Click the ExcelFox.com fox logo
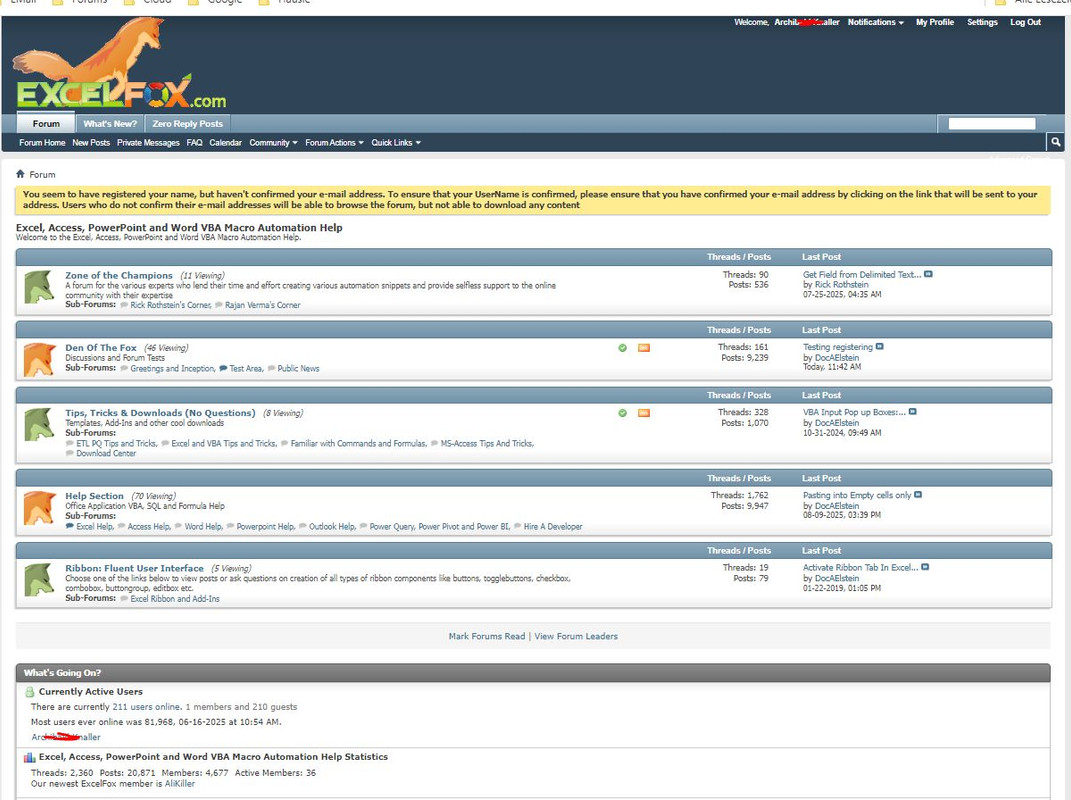Screen dimensions: 1071x800 click(x=120, y=64)
